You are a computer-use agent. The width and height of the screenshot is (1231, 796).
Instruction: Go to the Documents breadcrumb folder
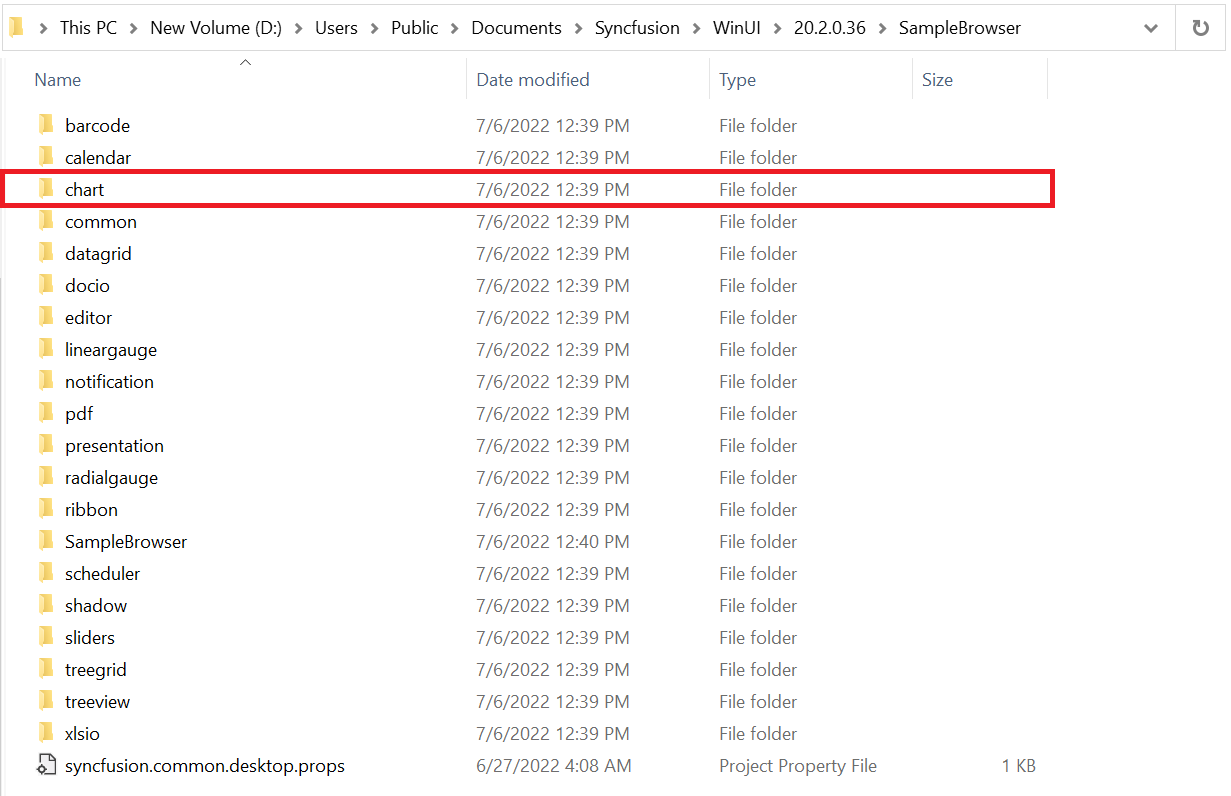(516, 28)
